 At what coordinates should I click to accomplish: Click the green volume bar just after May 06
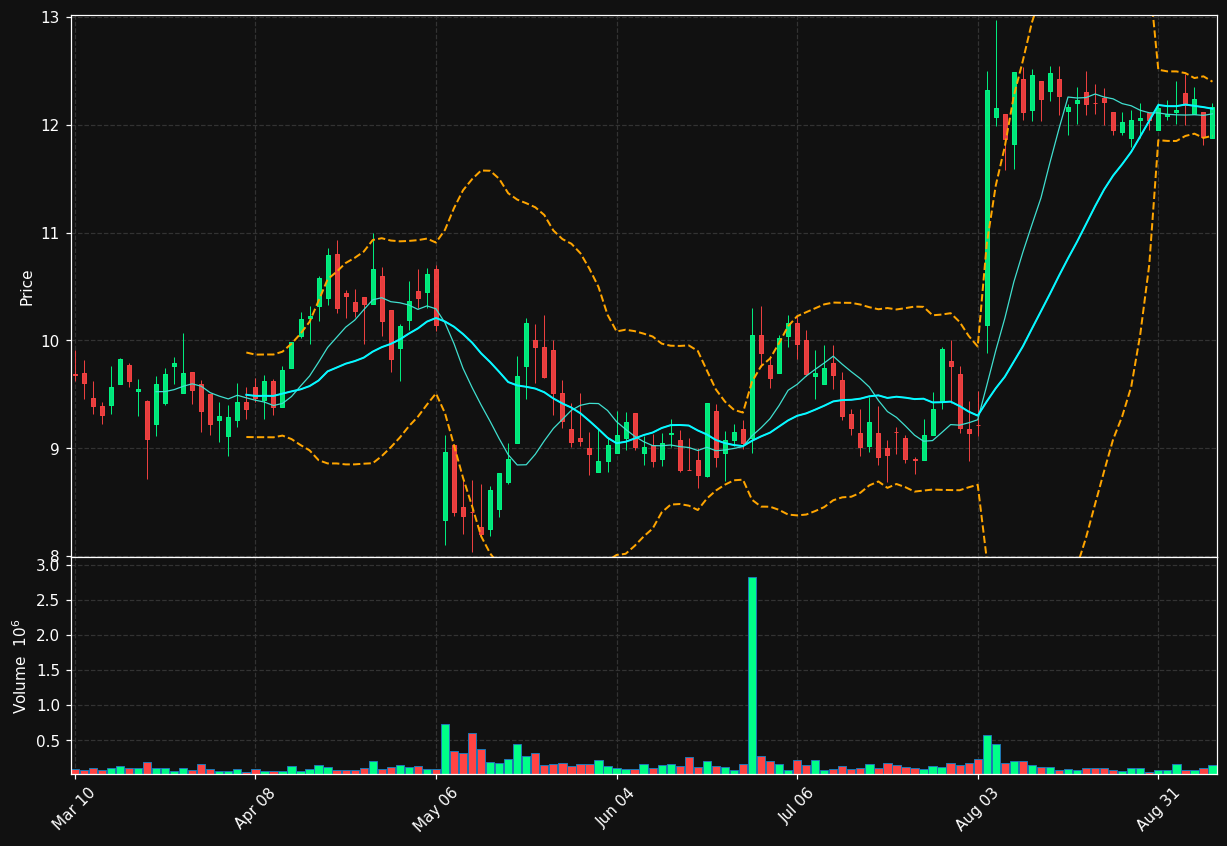coord(445,749)
